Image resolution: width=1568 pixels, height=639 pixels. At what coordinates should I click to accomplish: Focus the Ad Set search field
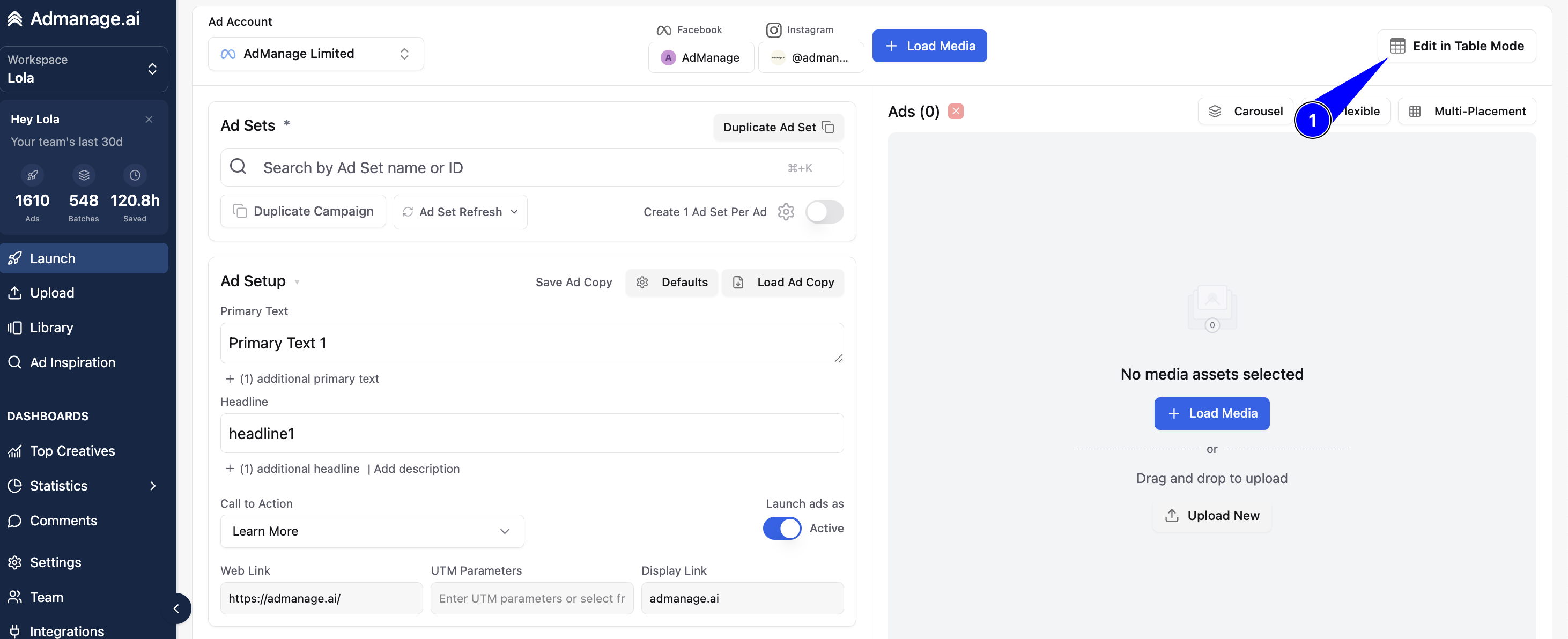532,167
